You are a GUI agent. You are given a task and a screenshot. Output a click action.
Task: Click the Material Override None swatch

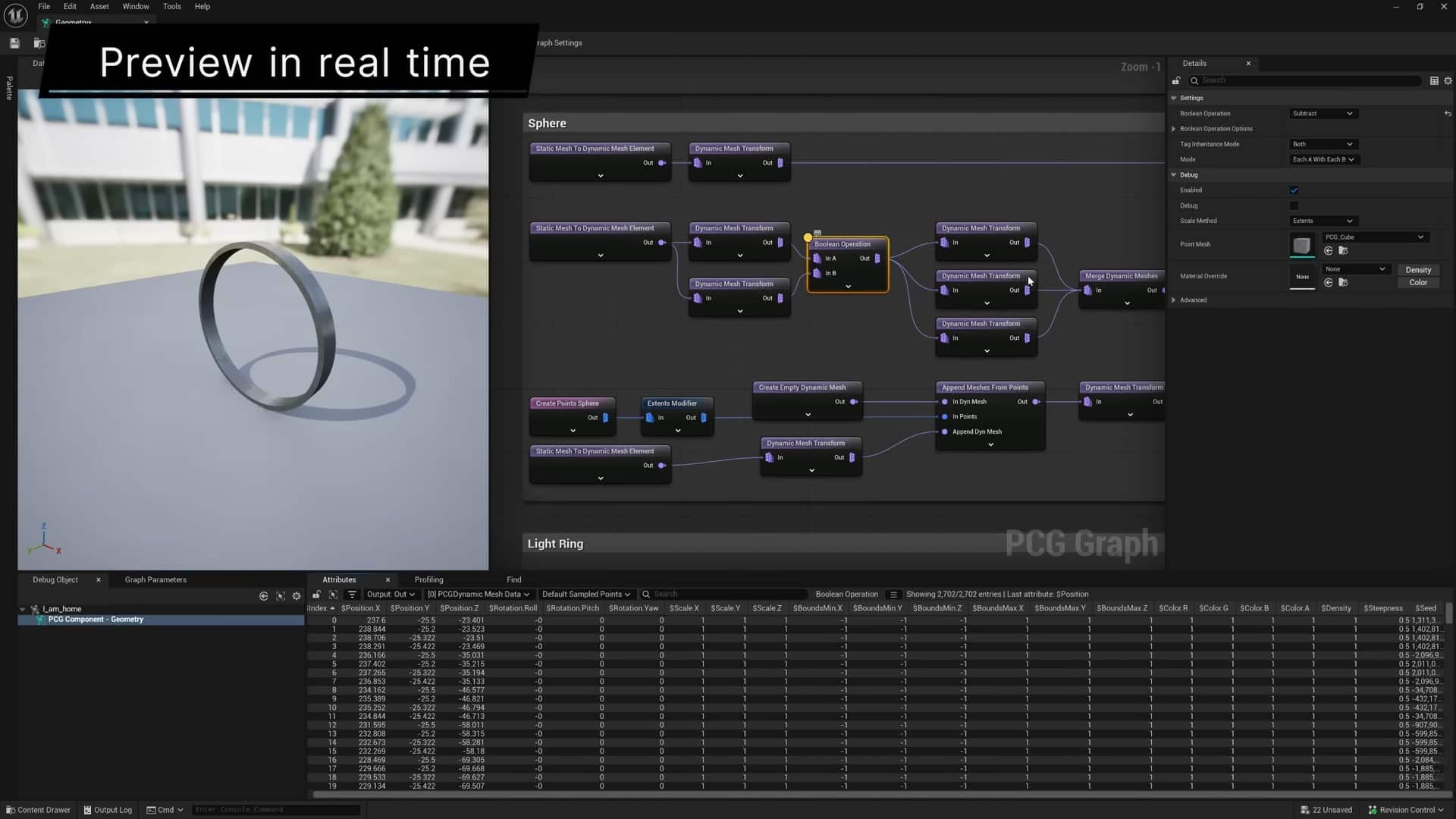coord(1303,278)
